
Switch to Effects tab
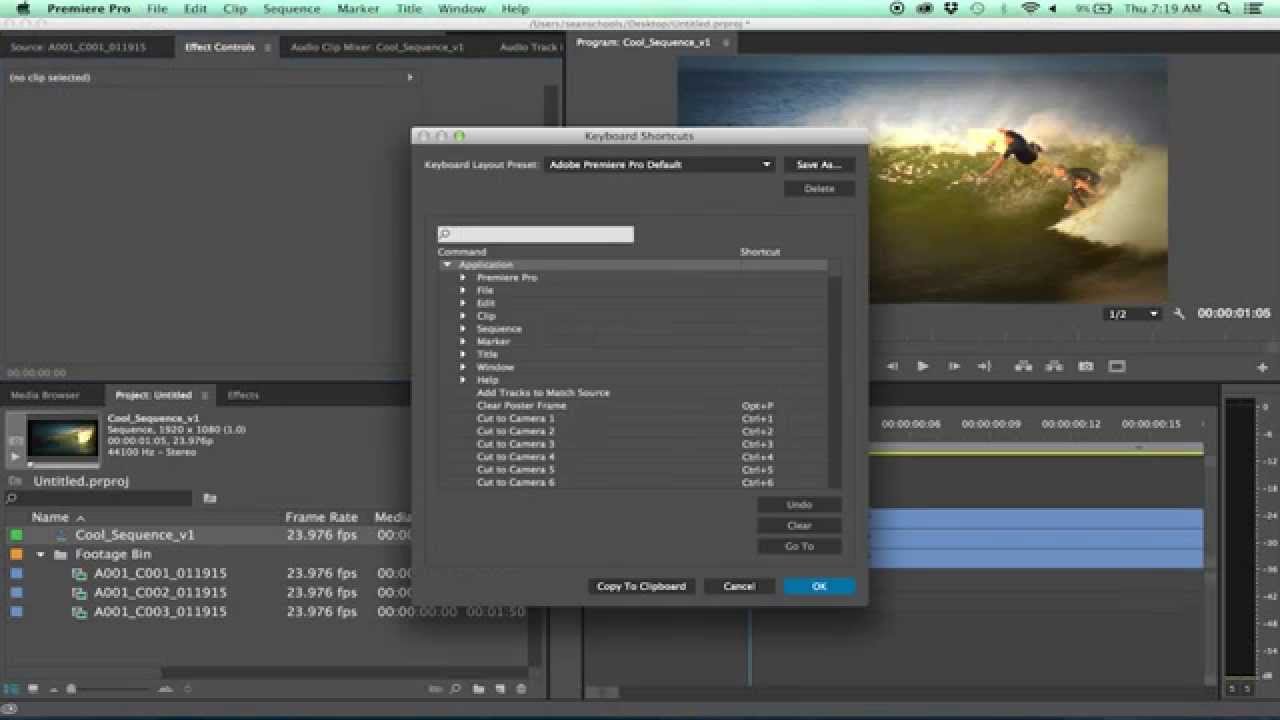click(243, 395)
